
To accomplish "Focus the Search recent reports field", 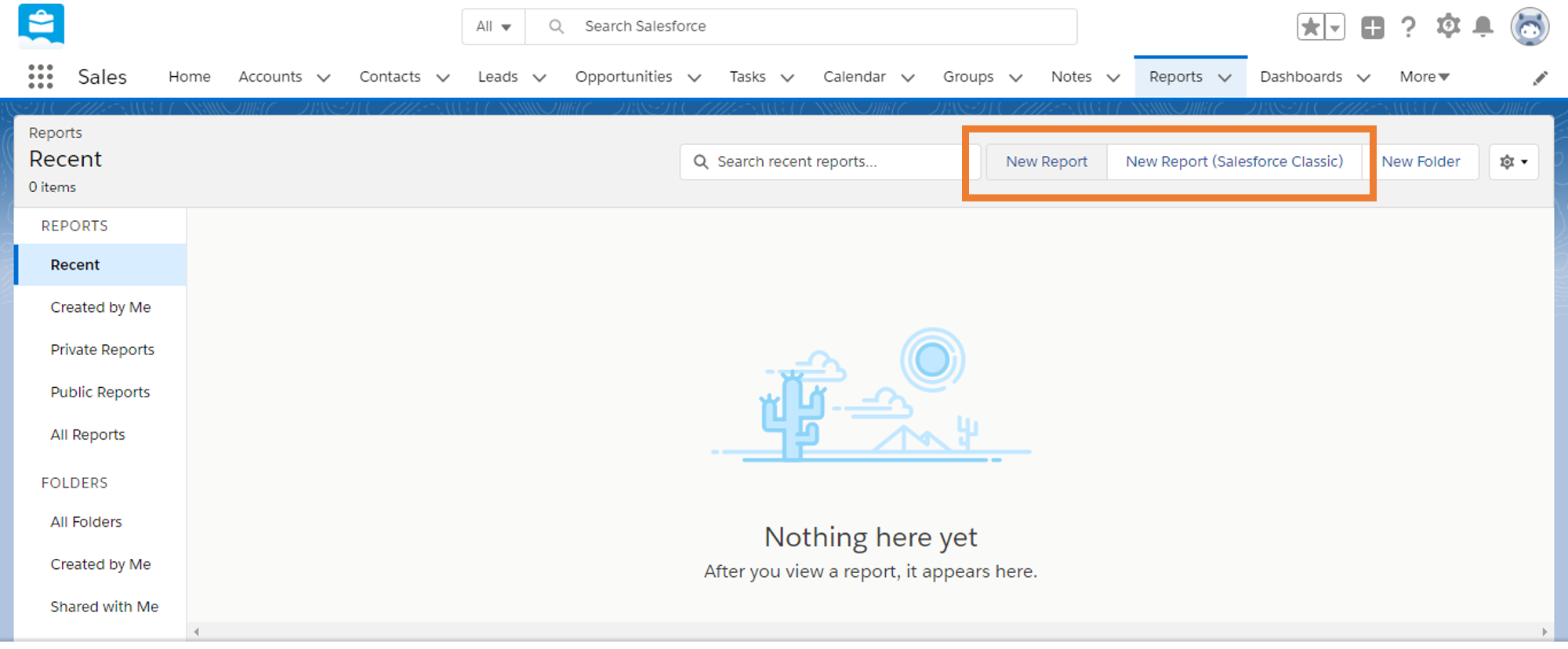I will coord(829,161).
